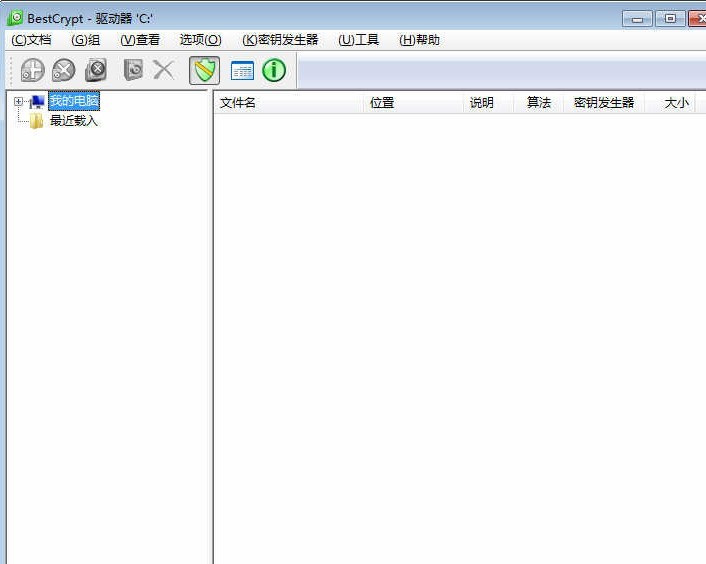This screenshot has width=706, height=564.
Task: Open the (G)组 menu
Action: pyautogui.click(x=86, y=40)
